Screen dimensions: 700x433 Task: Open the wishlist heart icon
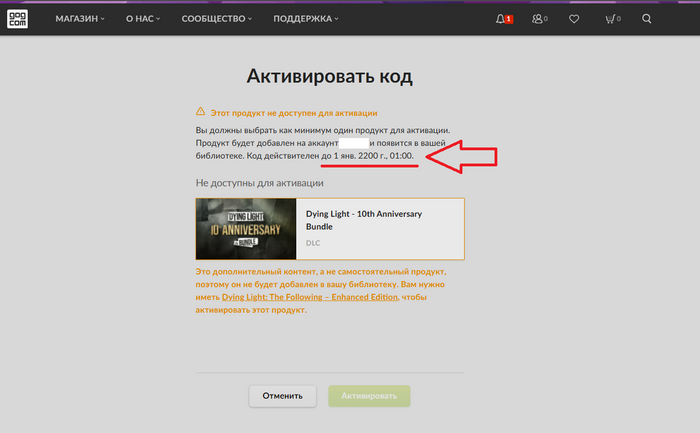tap(574, 19)
